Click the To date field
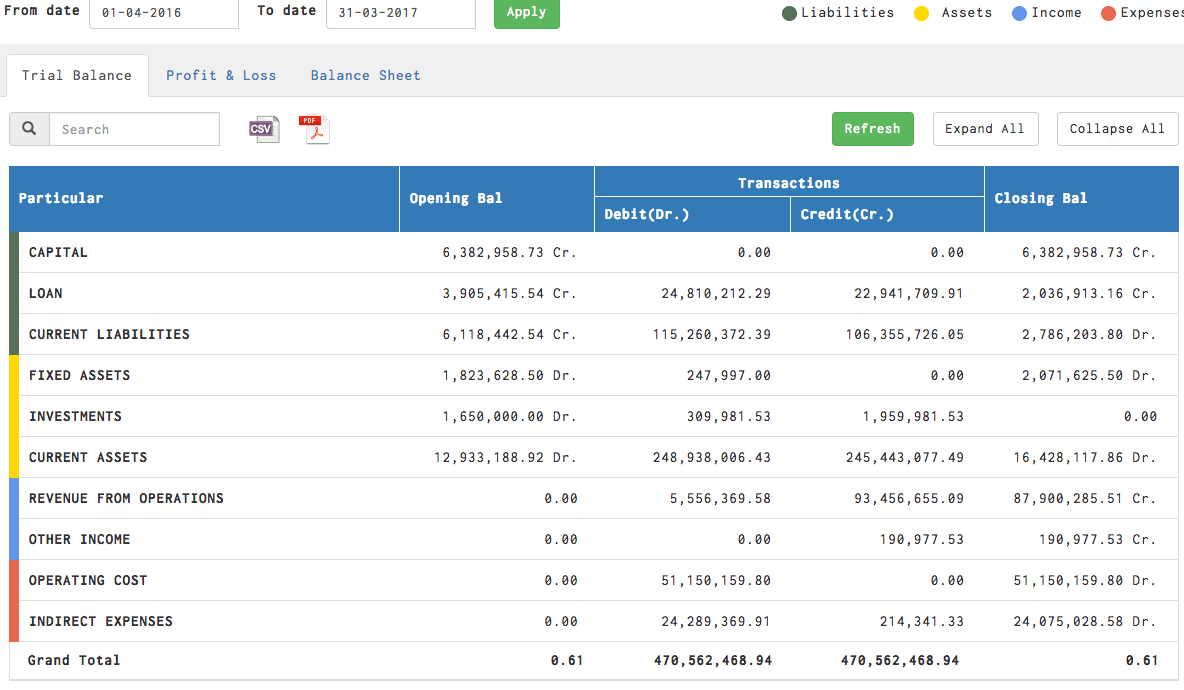This screenshot has width=1184, height=690. coord(400,13)
